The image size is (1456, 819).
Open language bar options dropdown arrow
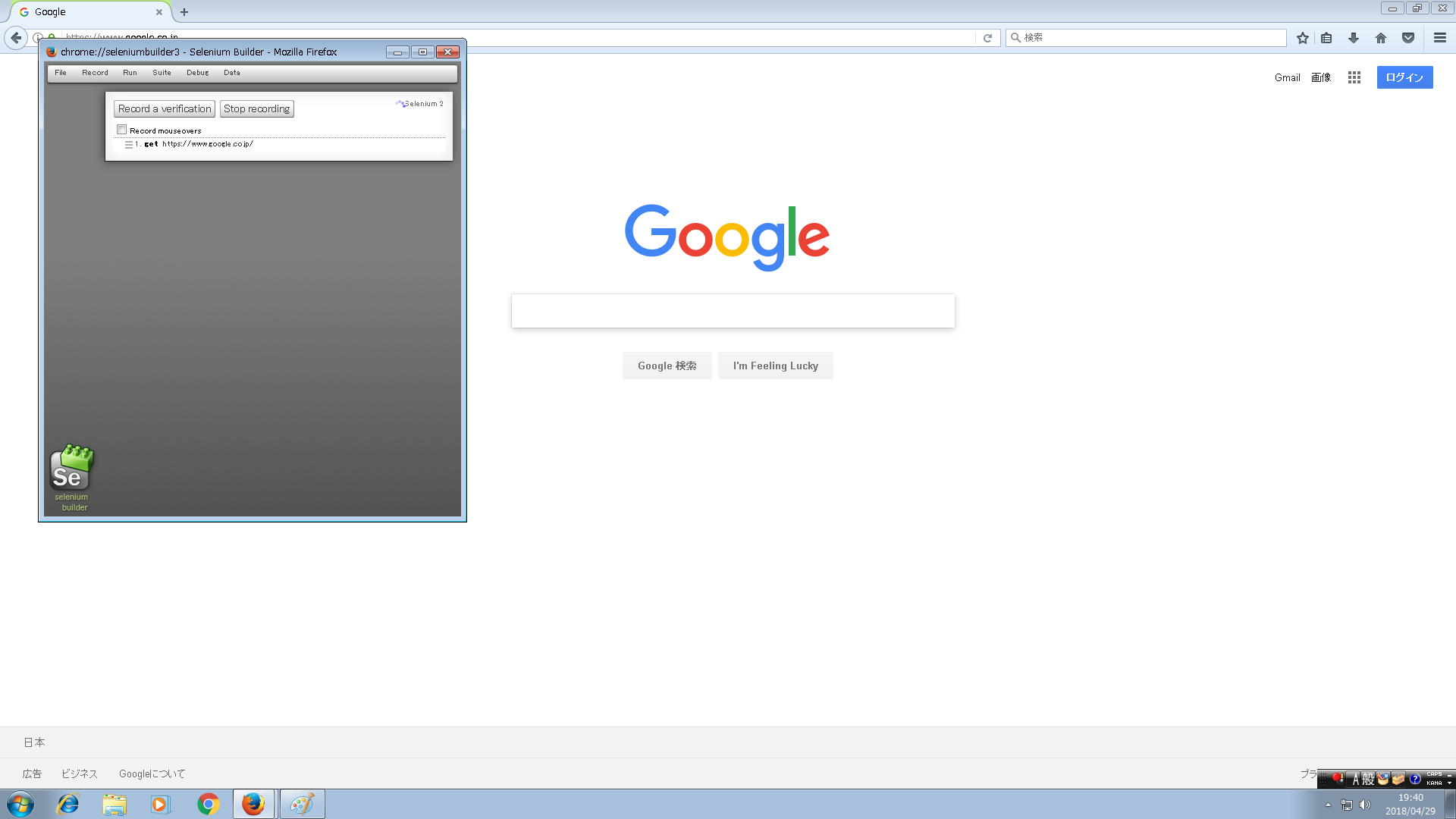click(x=1449, y=783)
